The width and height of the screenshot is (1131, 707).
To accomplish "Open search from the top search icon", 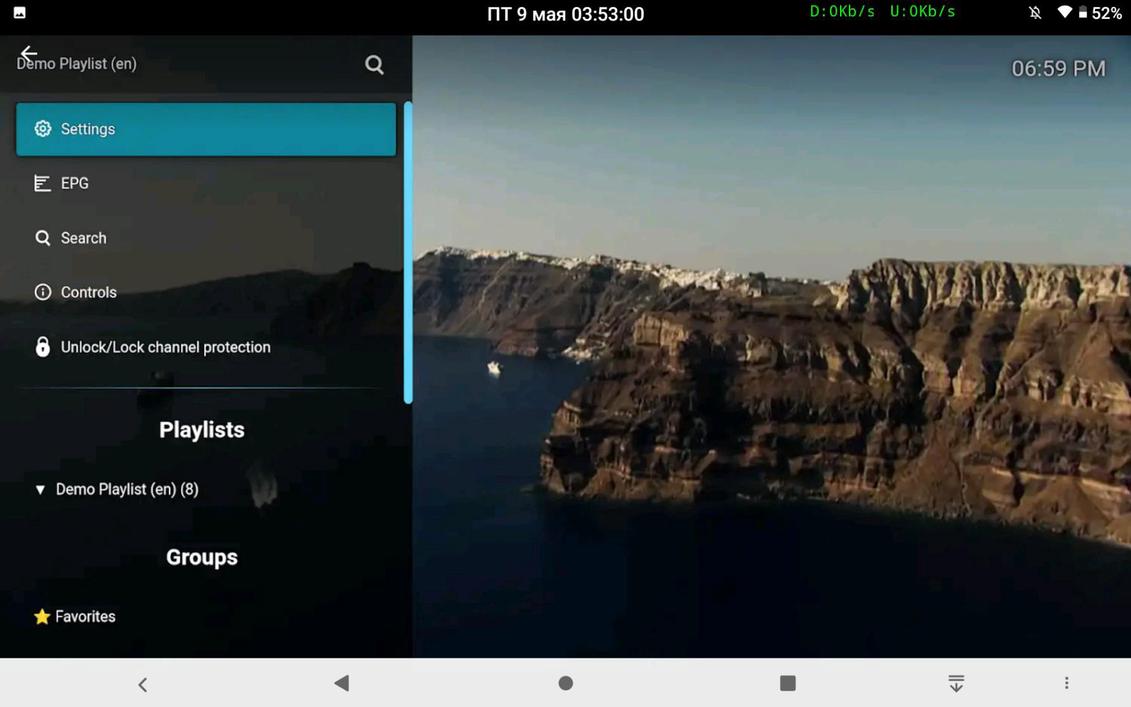I will pos(374,64).
